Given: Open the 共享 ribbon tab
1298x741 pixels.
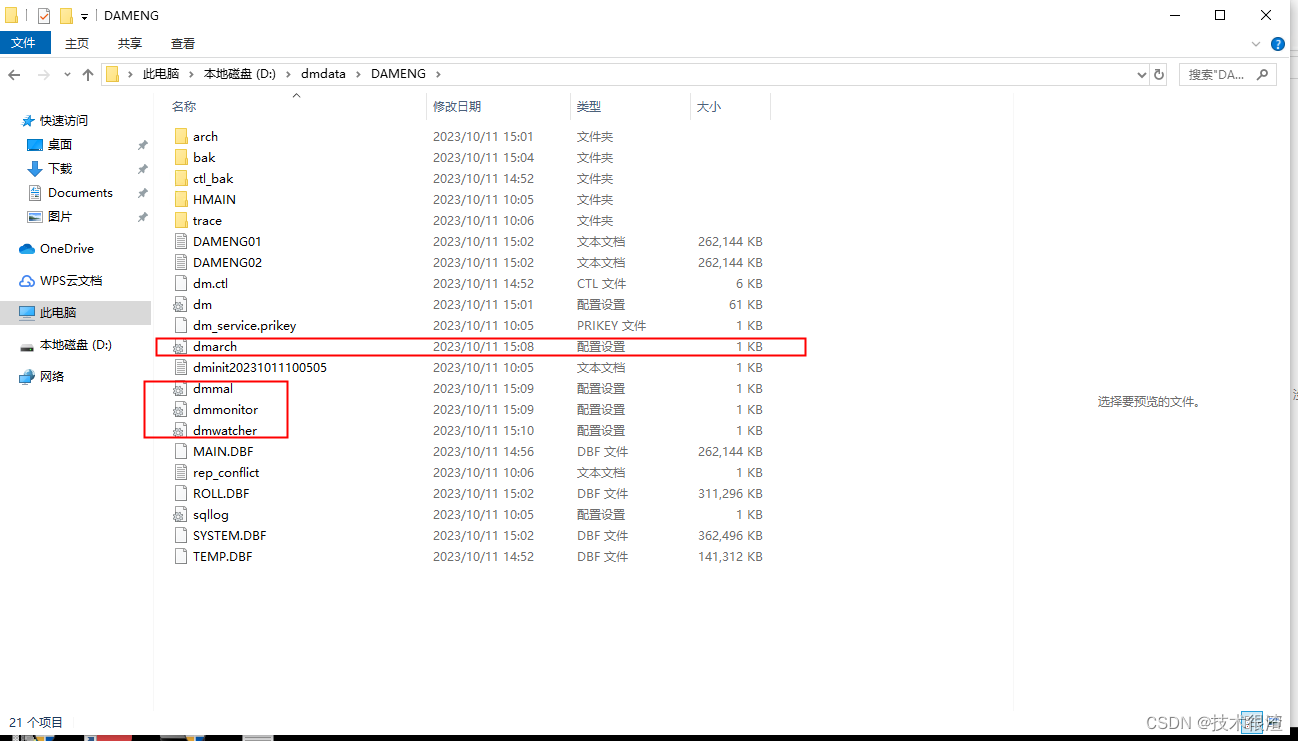Looking at the screenshot, I should coord(130,43).
